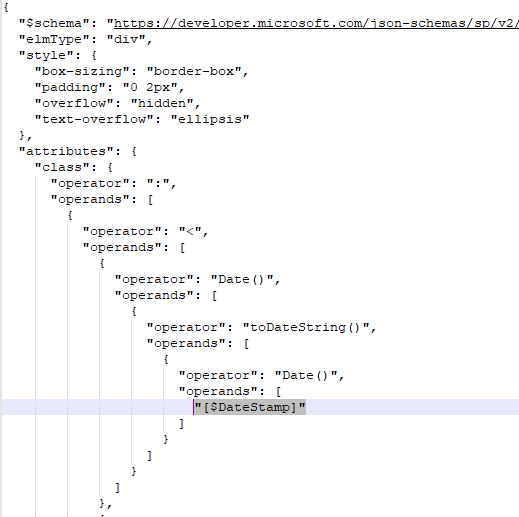Click the "class" key

coord(62,167)
